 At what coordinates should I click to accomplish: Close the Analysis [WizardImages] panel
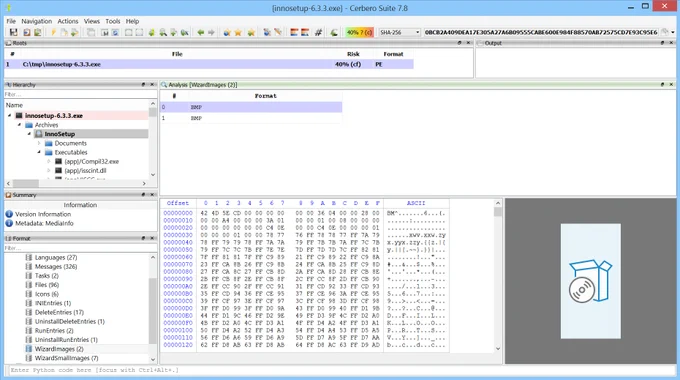click(x=671, y=85)
